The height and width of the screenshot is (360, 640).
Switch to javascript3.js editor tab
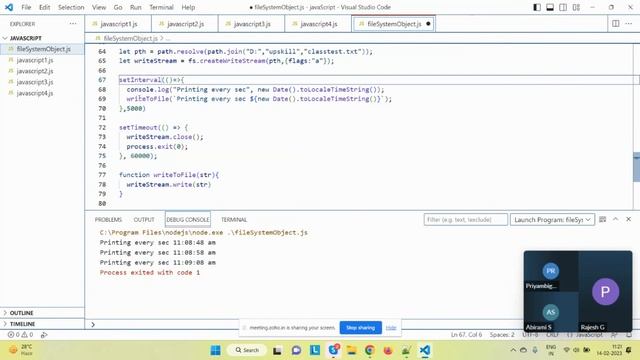[x=251, y=24]
